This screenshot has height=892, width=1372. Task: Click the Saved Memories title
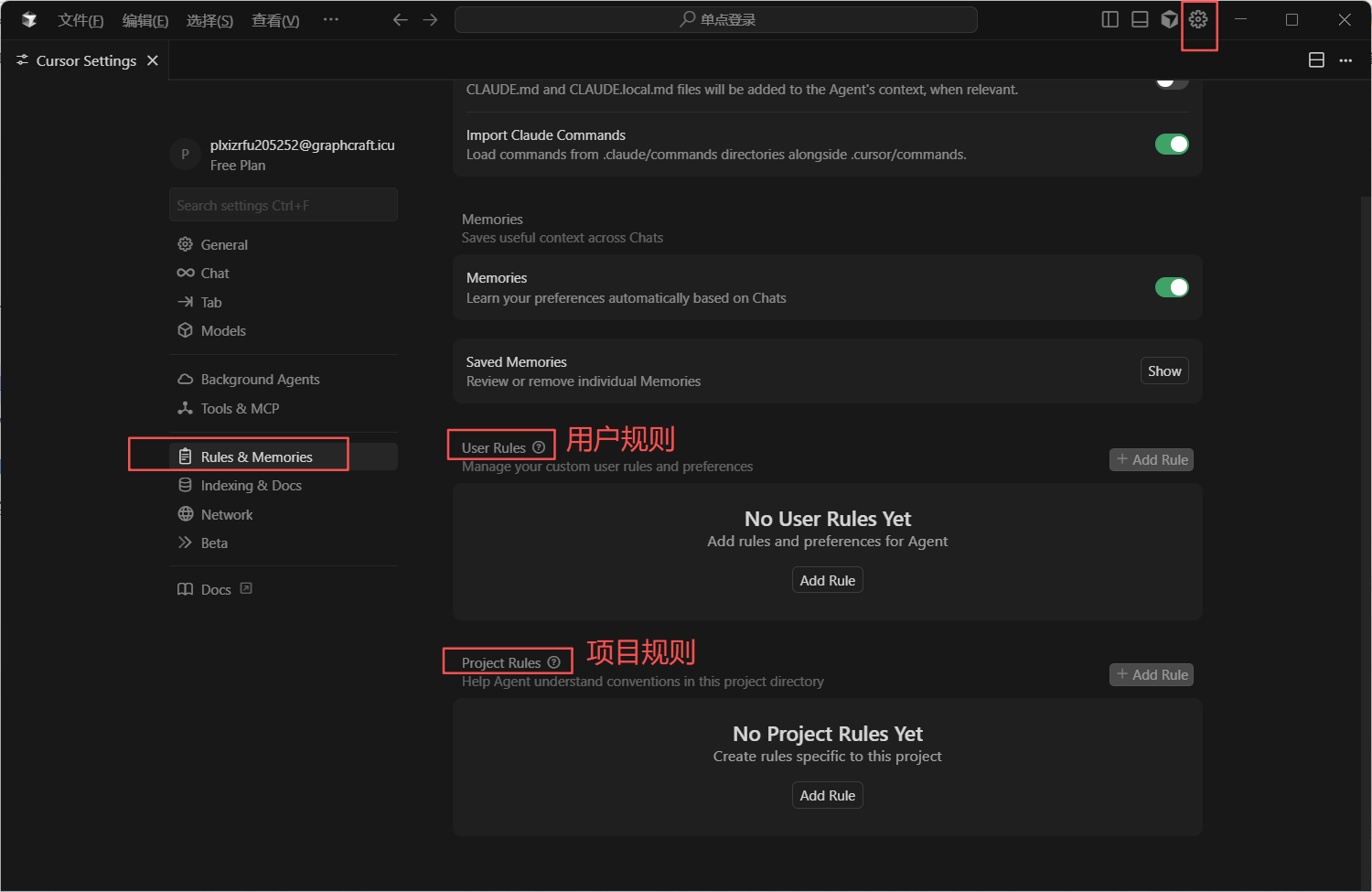pyautogui.click(x=517, y=362)
